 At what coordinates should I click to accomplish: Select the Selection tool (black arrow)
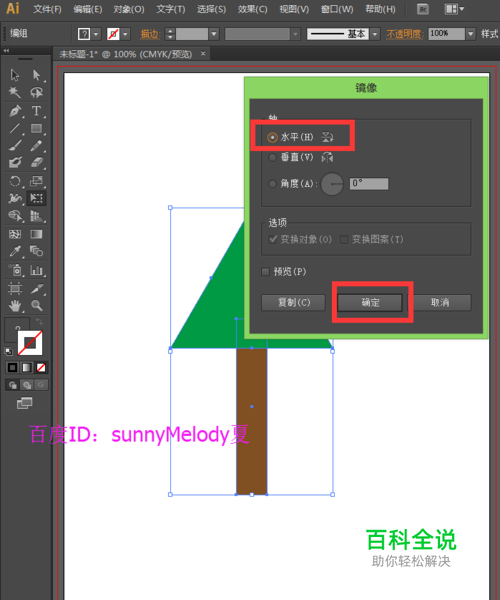[15, 75]
